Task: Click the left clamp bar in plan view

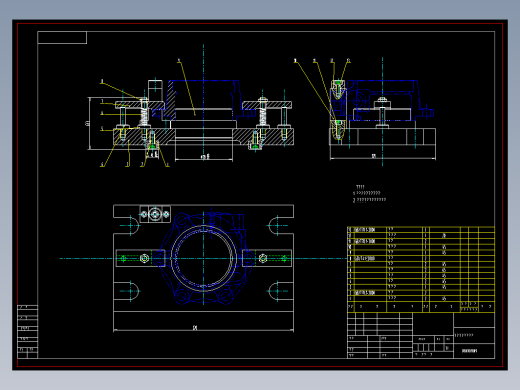Action: [141, 258]
